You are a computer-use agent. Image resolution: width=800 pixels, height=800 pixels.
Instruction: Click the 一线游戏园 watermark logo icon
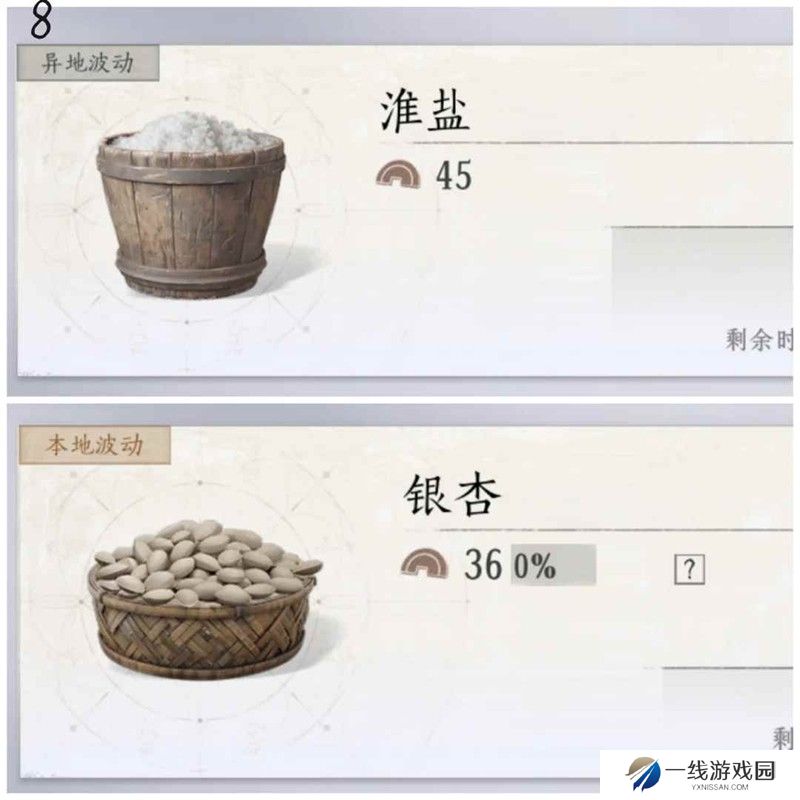click(x=643, y=773)
